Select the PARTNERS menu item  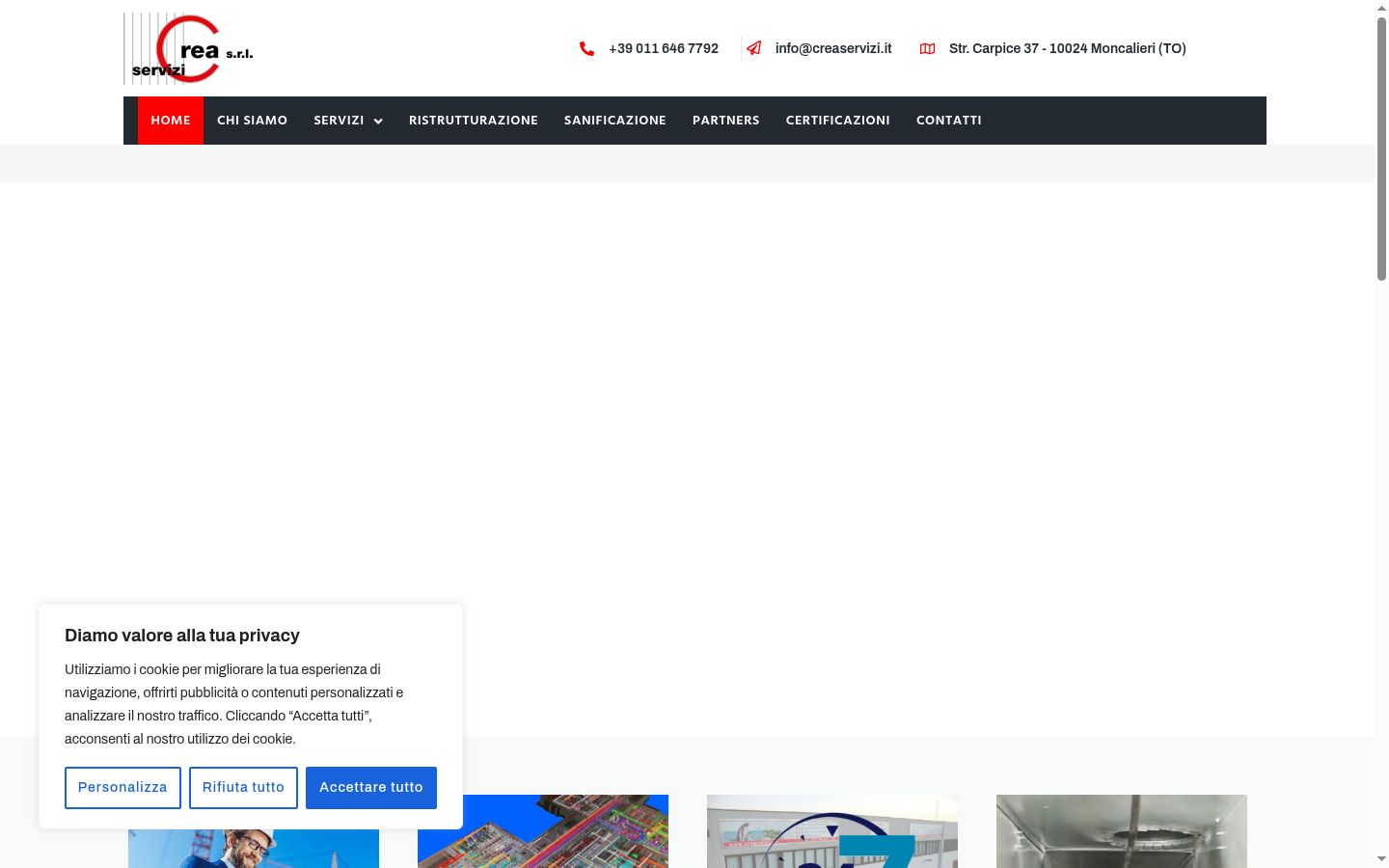tap(726, 121)
